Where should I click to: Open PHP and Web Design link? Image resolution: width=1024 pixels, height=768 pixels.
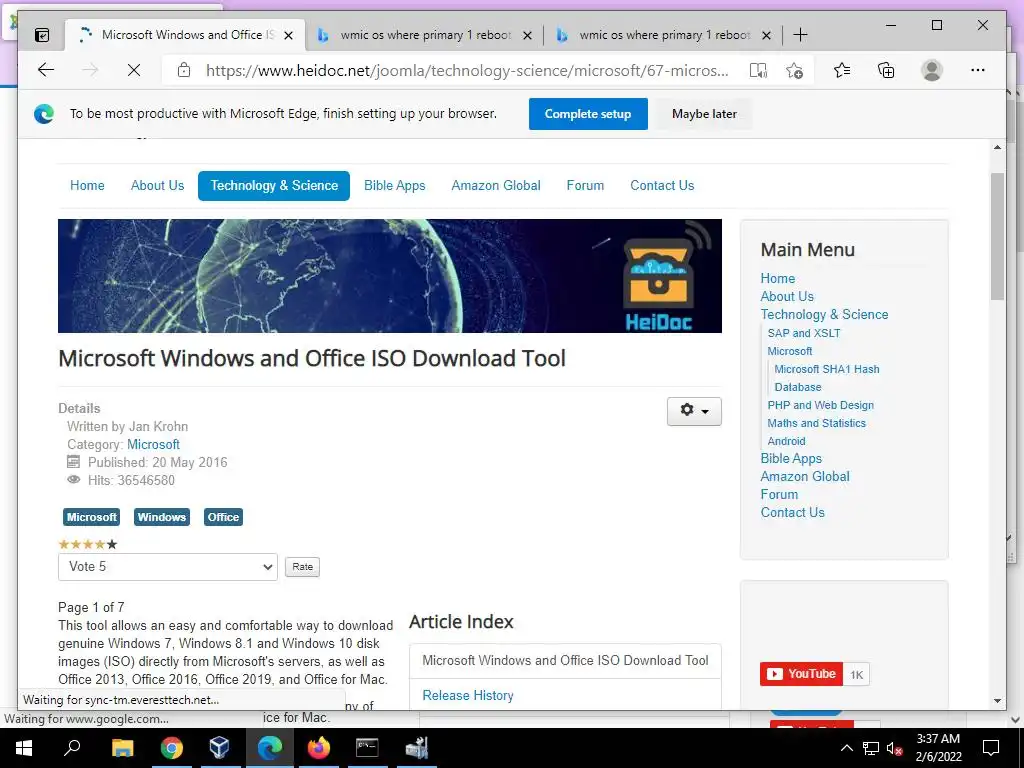820,406
